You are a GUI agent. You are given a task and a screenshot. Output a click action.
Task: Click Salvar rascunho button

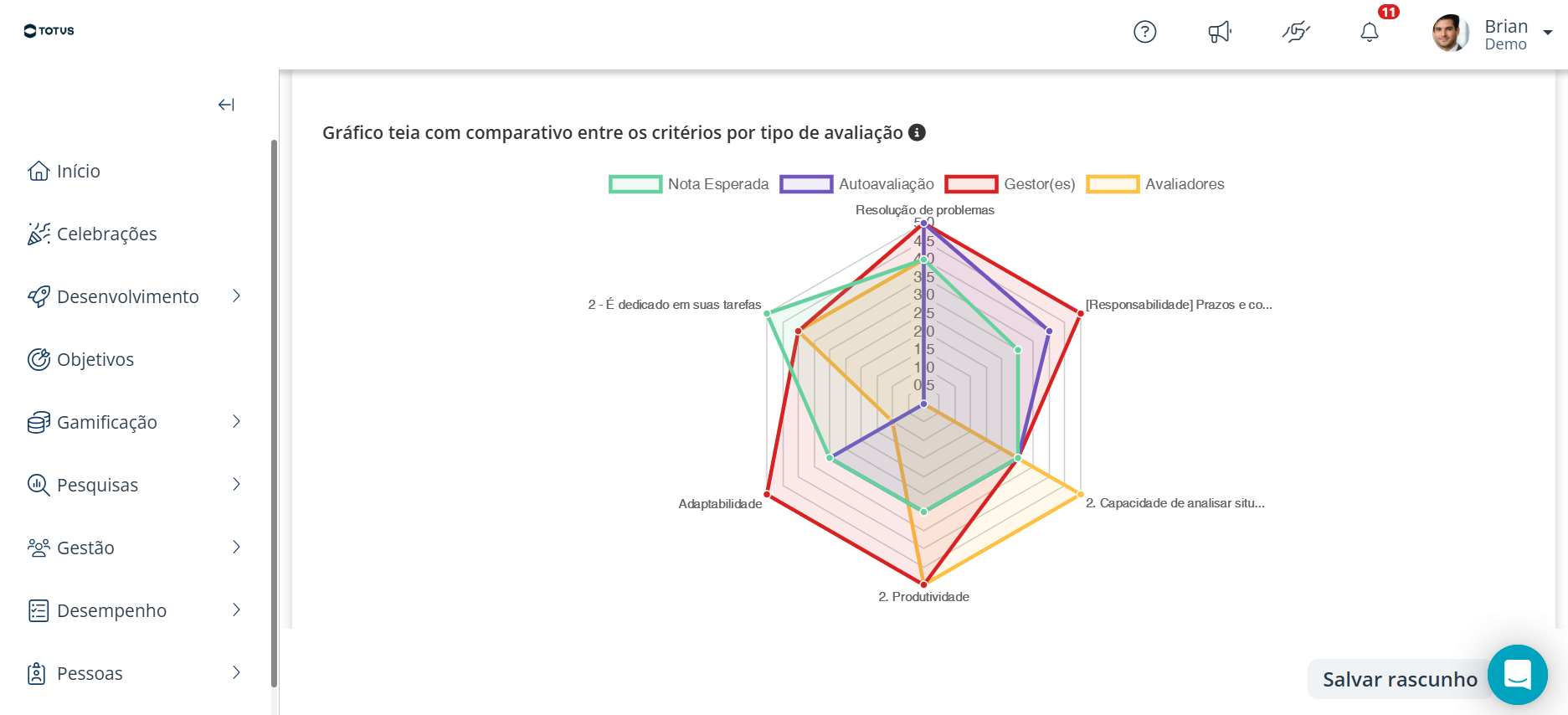pos(1400,679)
